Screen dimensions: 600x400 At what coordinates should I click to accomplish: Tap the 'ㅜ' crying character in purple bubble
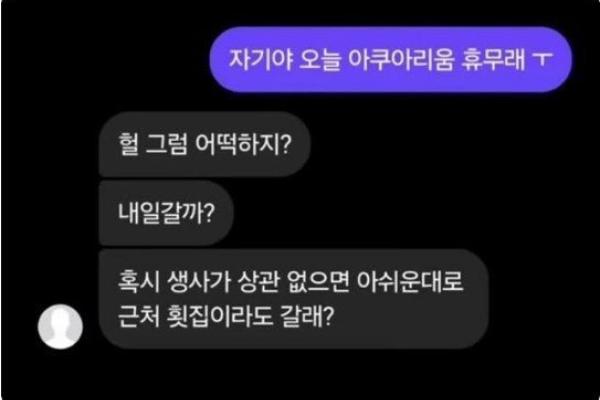pos(543,59)
